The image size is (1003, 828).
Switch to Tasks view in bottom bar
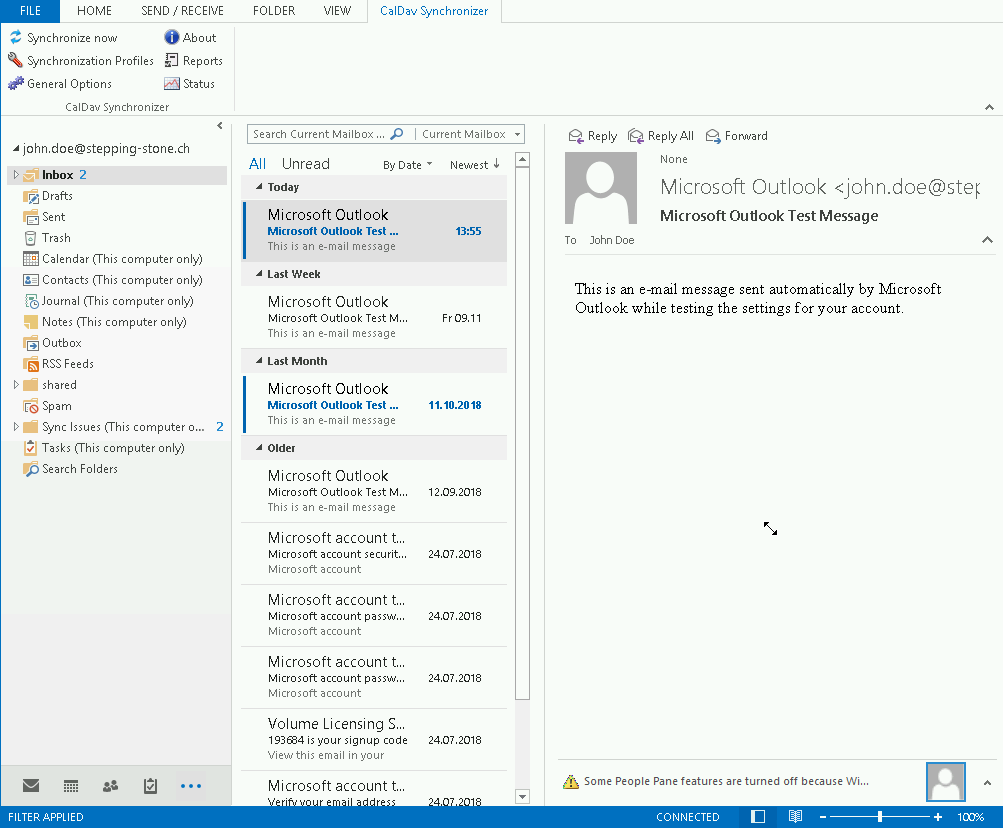(x=150, y=787)
